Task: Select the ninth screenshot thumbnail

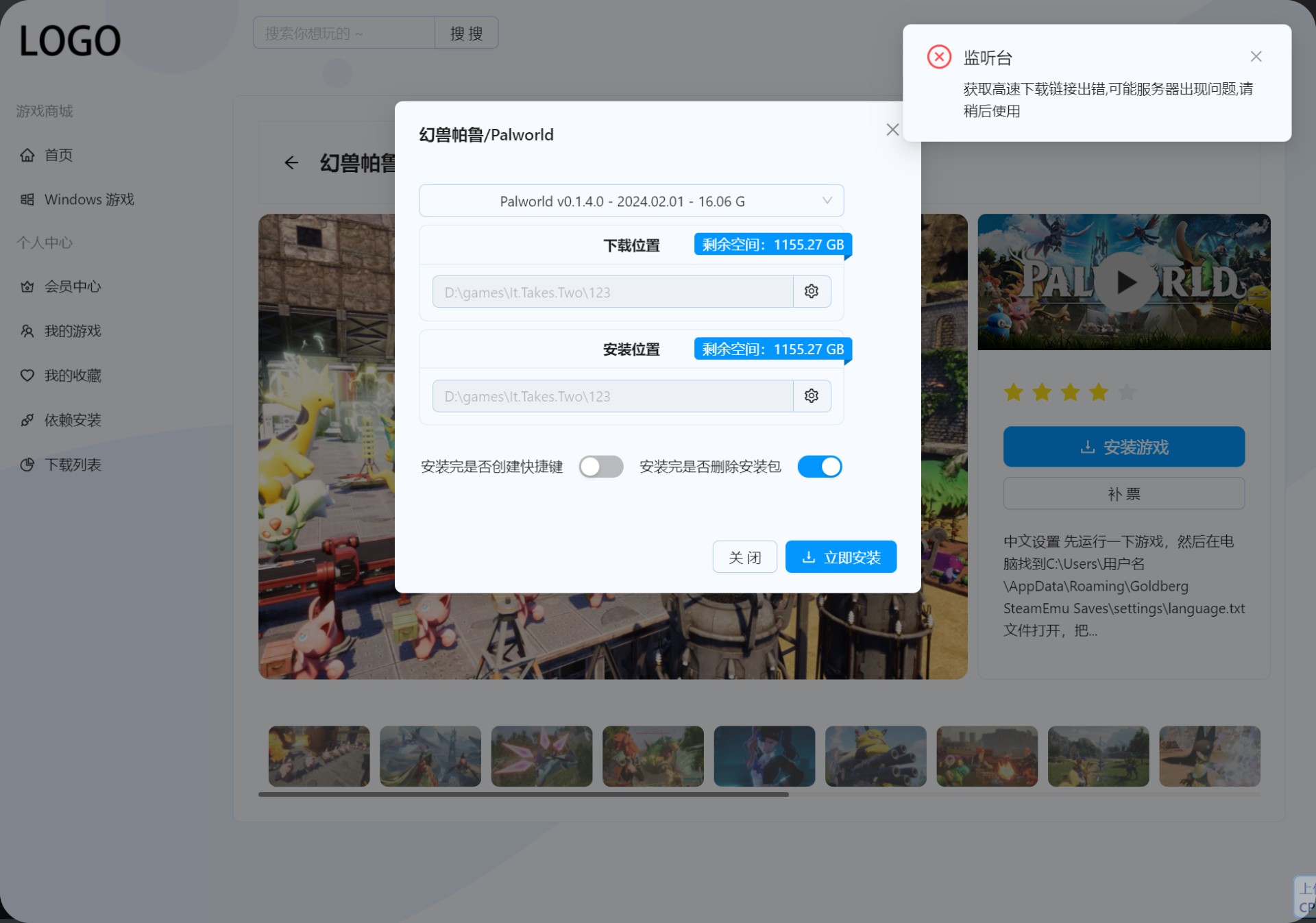Action: [x=1210, y=756]
